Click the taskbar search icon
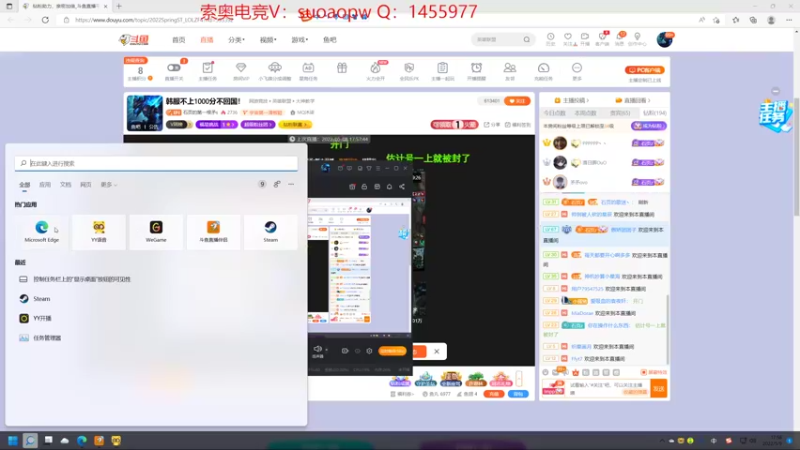This screenshot has height=450, width=800. coord(30,440)
